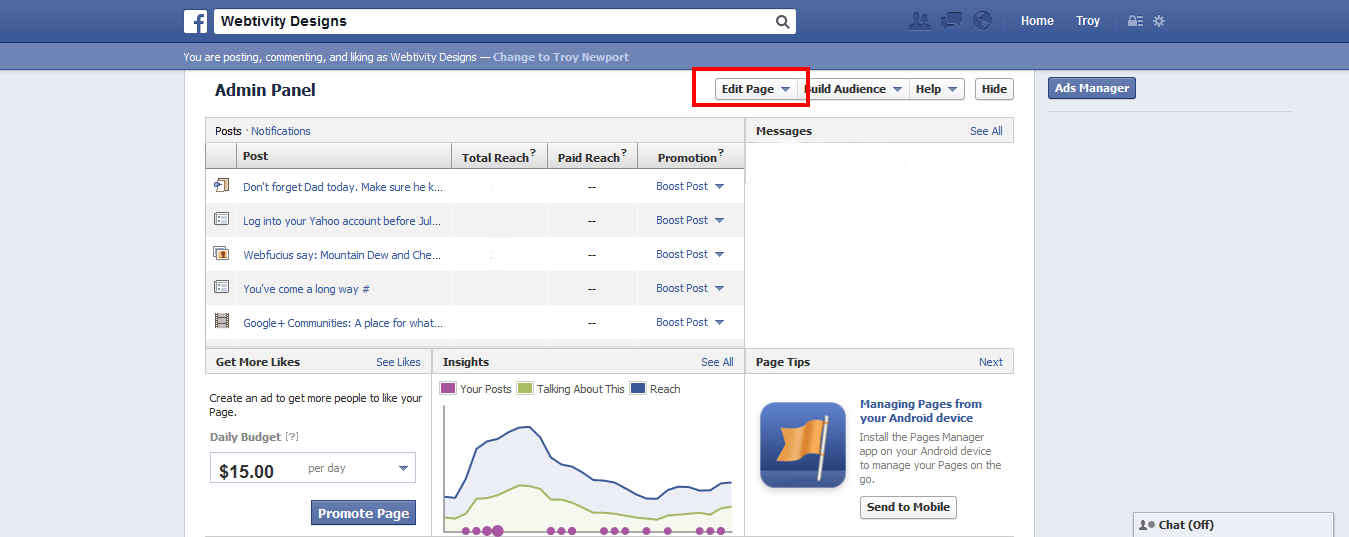The width and height of the screenshot is (1349, 537).
Task: Open the Help dropdown menu
Action: pyautogui.click(x=937, y=89)
